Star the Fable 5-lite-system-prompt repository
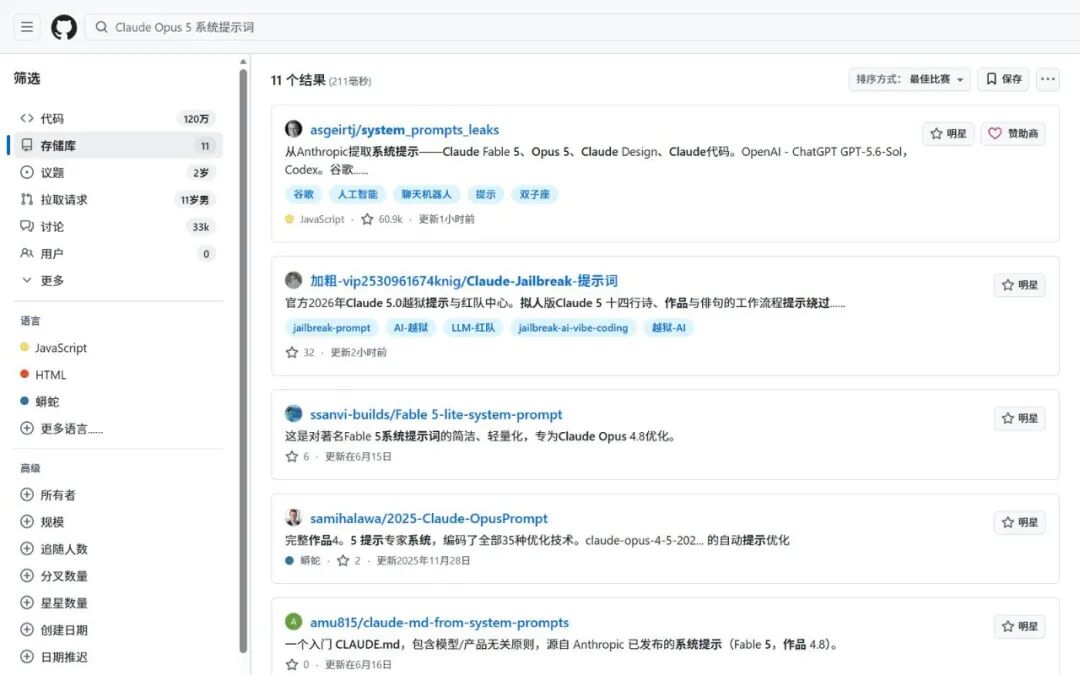1080x675 pixels. point(1019,418)
